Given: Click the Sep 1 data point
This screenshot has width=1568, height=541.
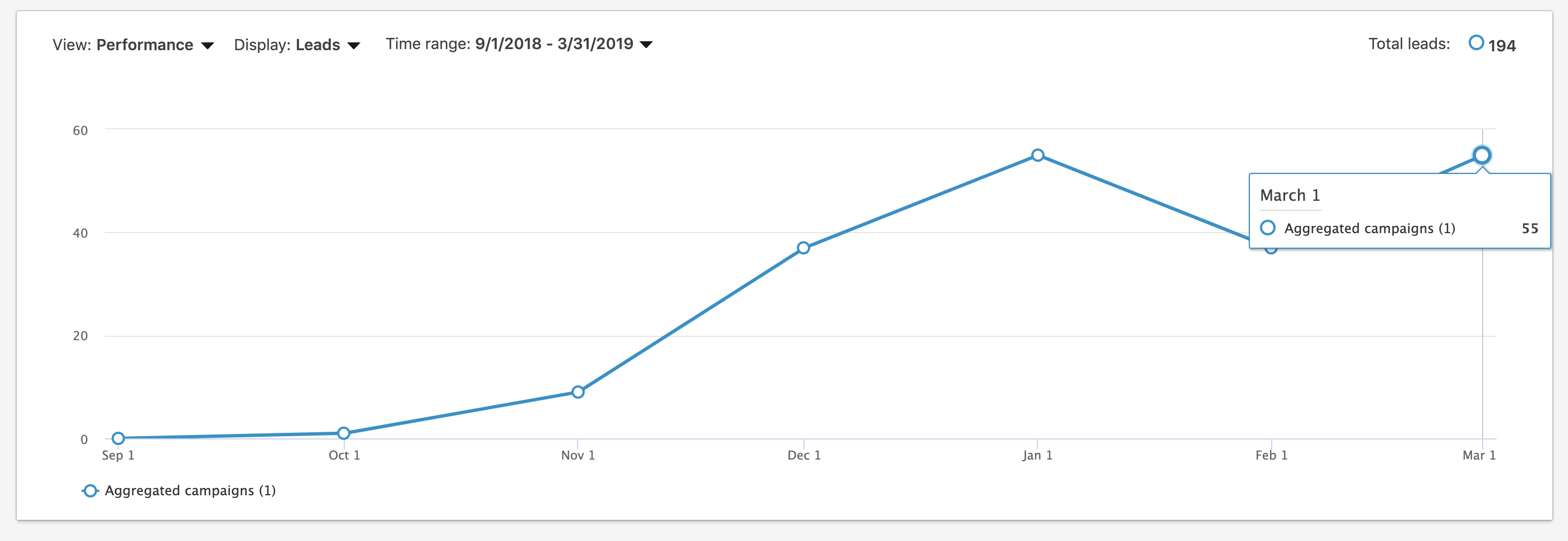Looking at the screenshot, I should [119, 438].
